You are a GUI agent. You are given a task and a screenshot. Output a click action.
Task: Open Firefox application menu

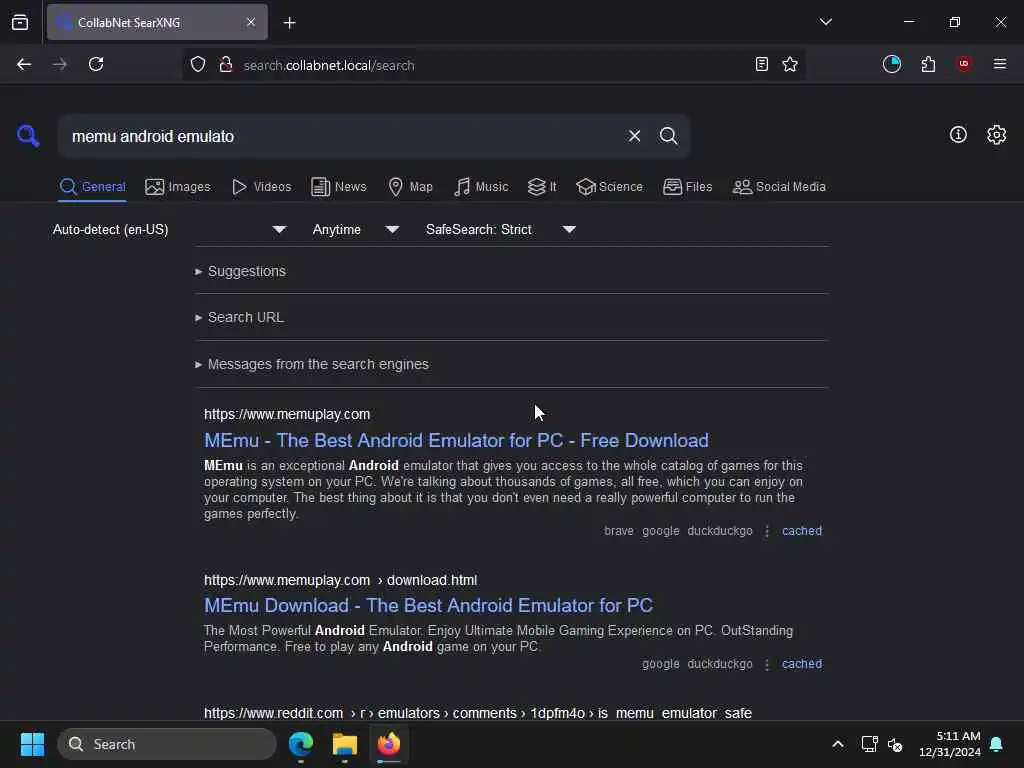(x=1000, y=64)
